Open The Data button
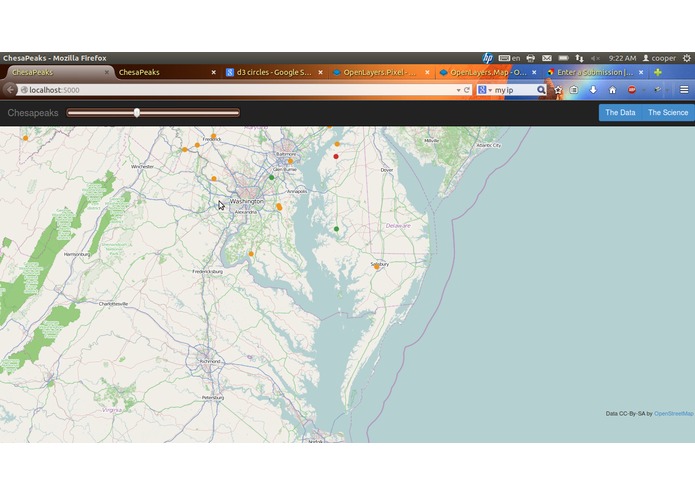Screen dimensions: 695x494 [620, 113]
